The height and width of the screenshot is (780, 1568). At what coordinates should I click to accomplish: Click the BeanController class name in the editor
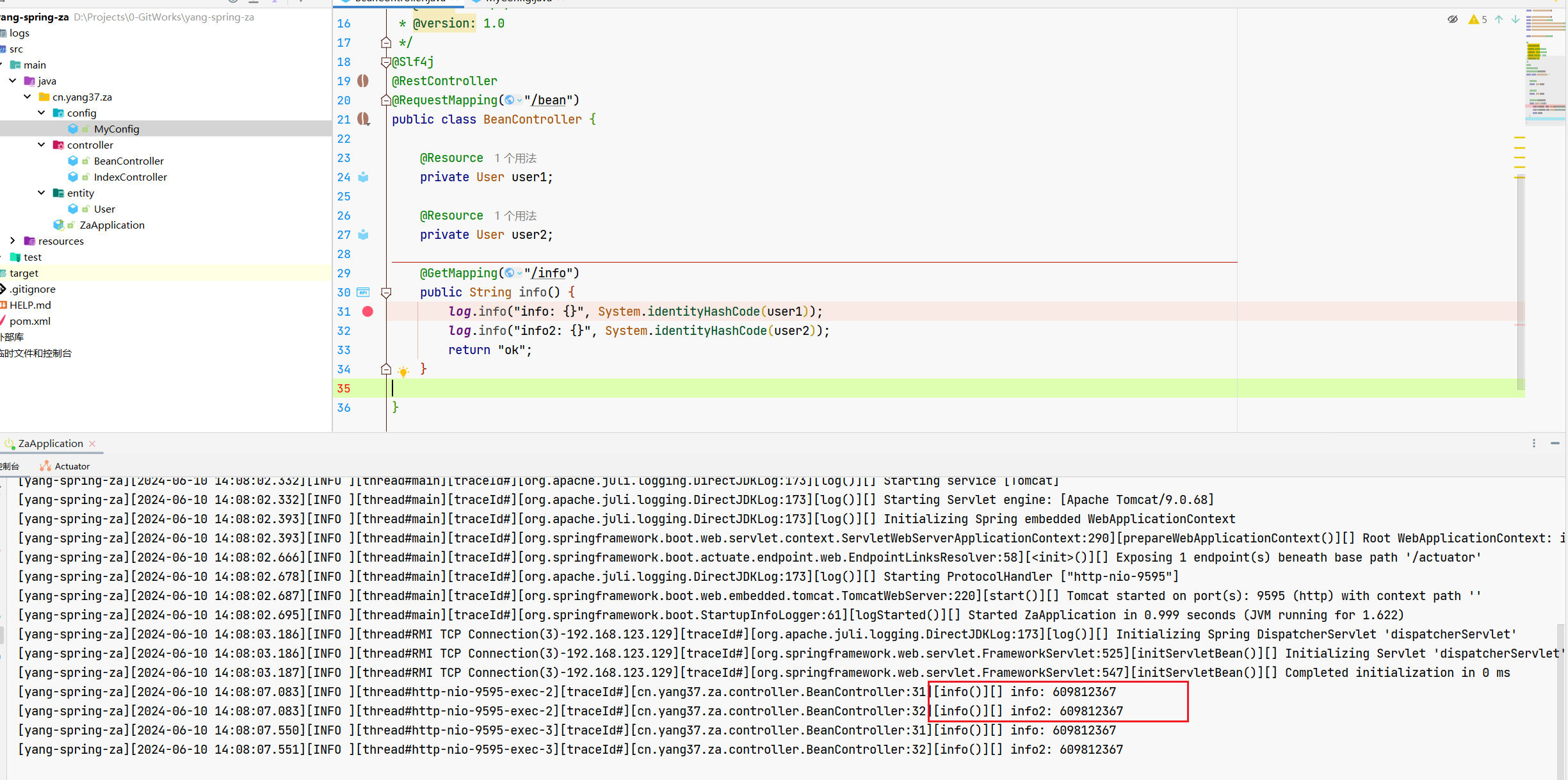tap(533, 119)
